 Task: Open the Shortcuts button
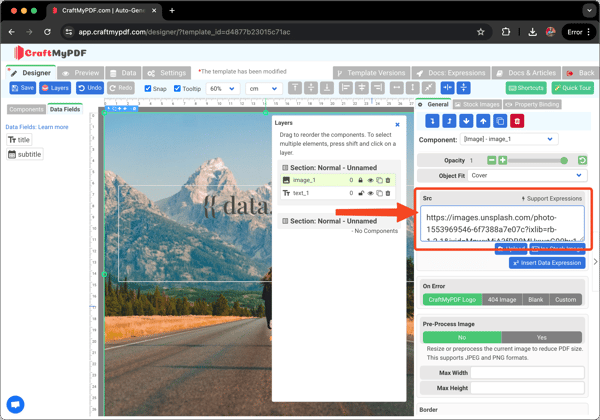(x=526, y=88)
